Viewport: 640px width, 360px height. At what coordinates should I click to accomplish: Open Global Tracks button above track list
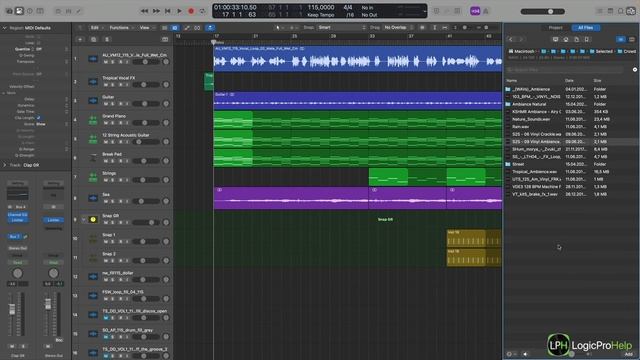coord(165,40)
